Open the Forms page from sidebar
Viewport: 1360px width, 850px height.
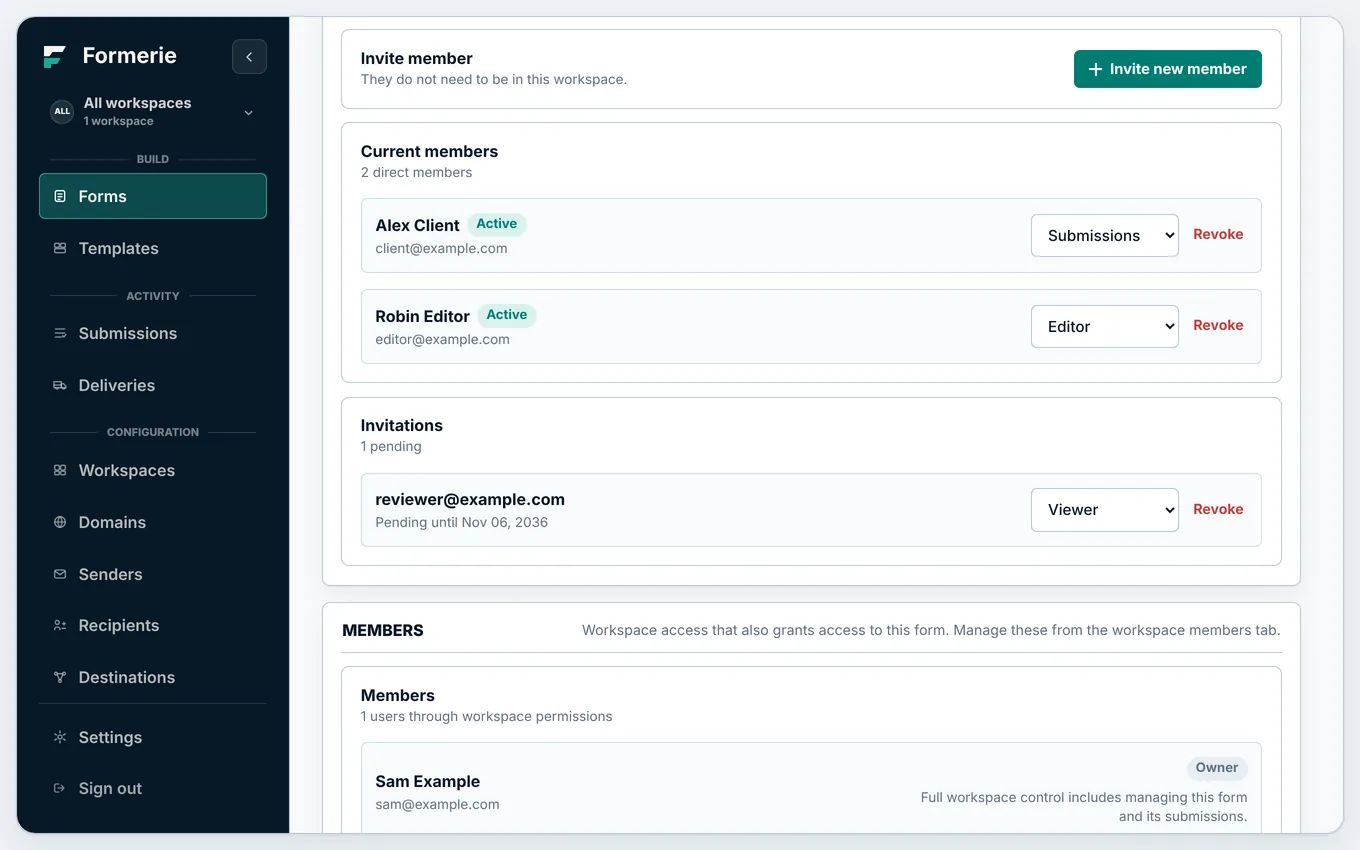coord(153,196)
